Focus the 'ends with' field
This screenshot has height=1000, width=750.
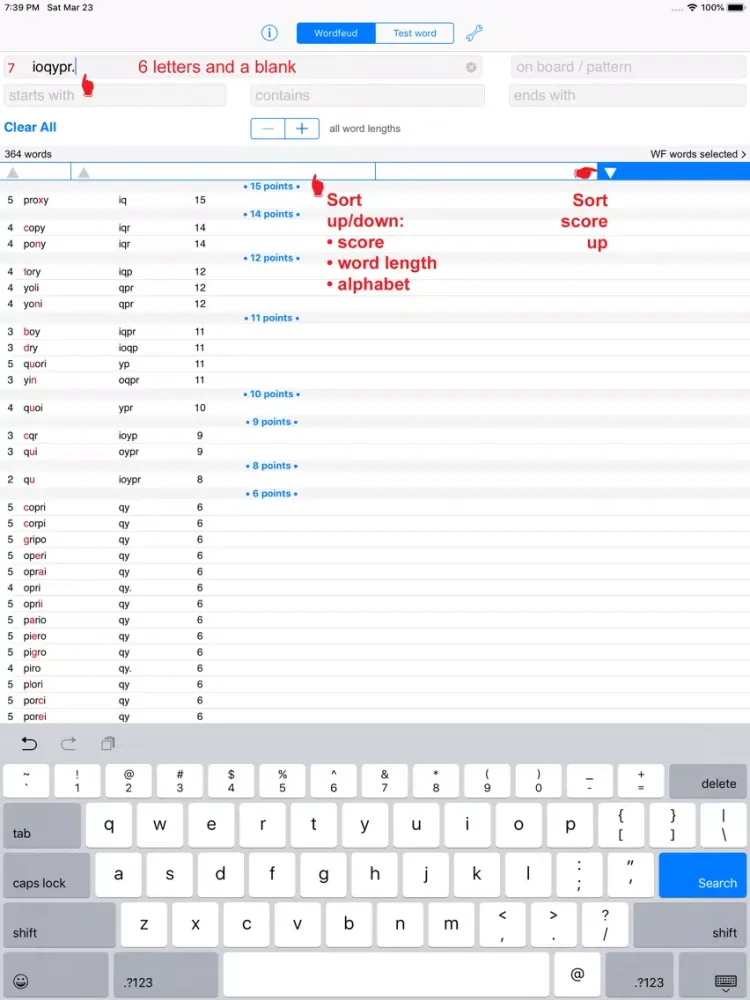(627, 95)
